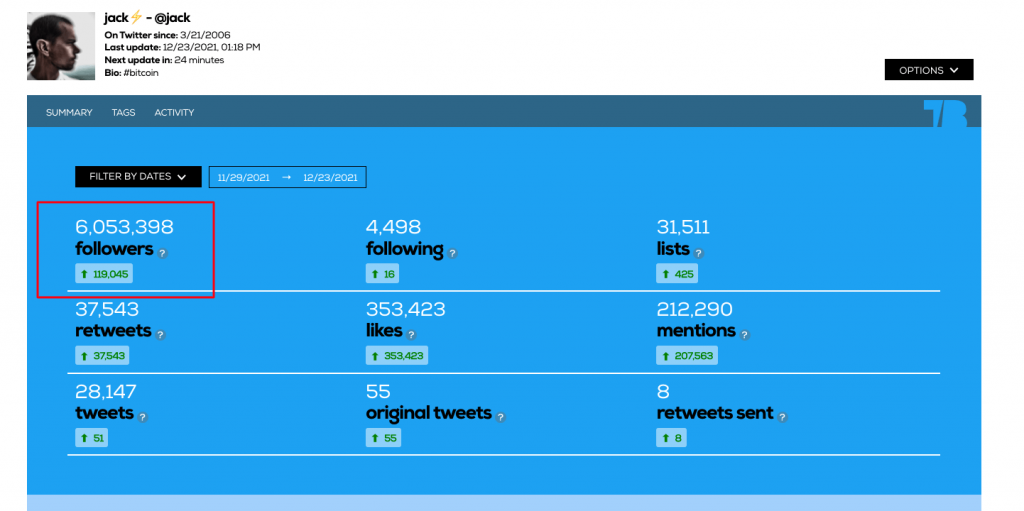Click the 28,147 tweets count
The height and width of the screenshot is (511, 1024).
coord(106,391)
